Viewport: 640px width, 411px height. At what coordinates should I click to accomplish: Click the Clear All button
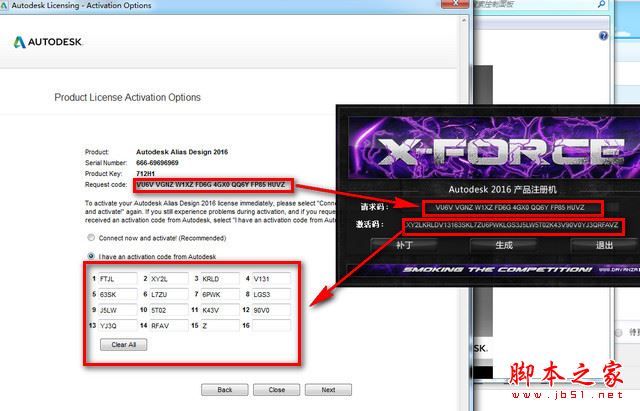pos(124,344)
